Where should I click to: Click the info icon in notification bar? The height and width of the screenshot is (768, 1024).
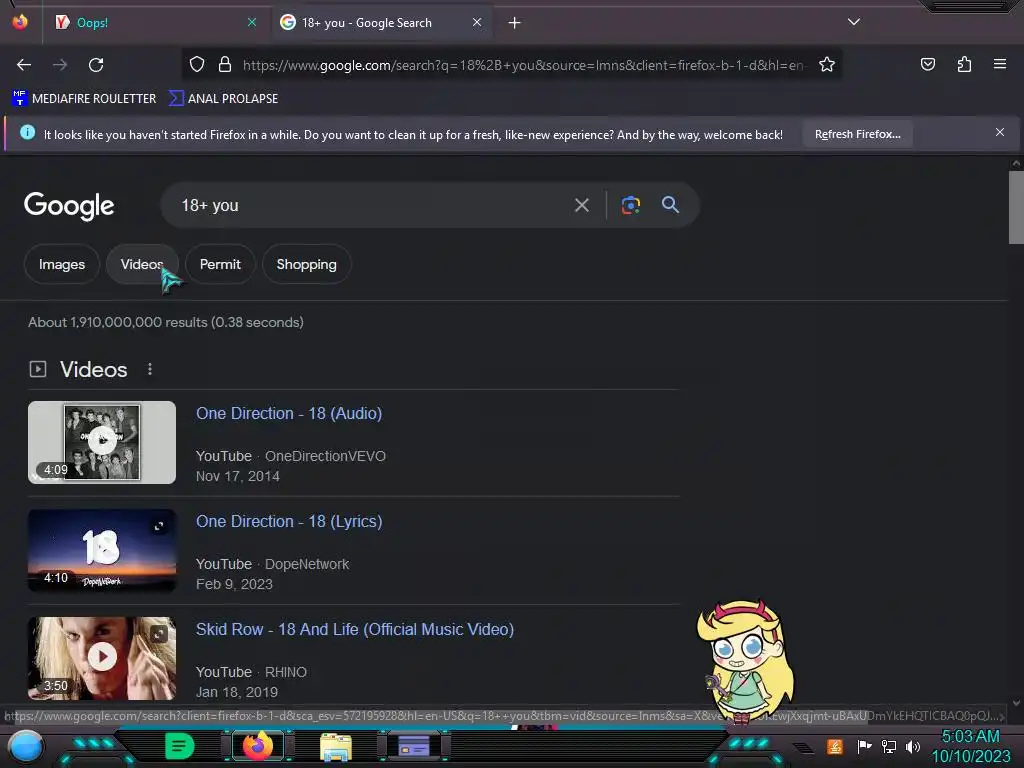tap(27, 133)
